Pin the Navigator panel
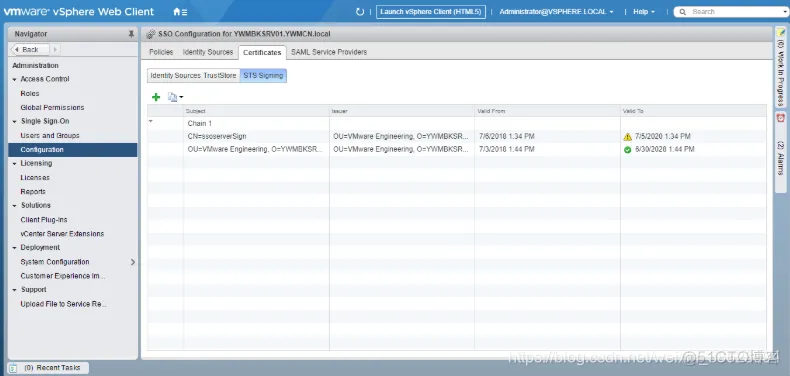 coord(131,34)
